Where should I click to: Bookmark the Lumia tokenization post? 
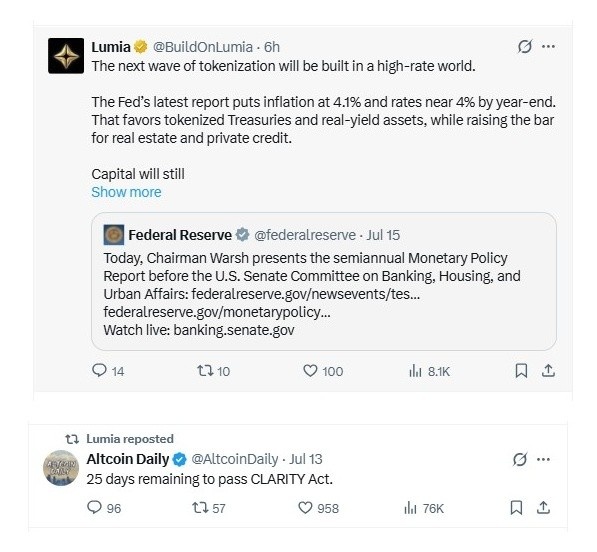[x=521, y=370]
